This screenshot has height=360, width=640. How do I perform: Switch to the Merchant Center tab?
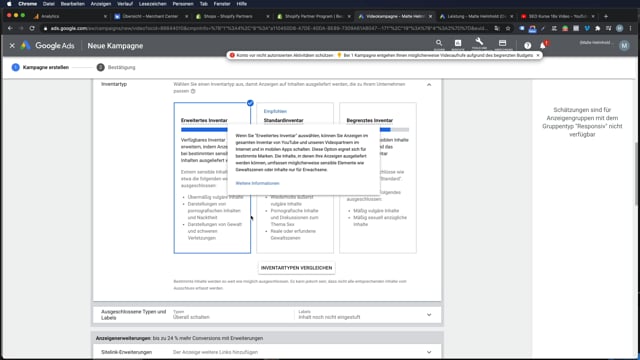[x=151, y=16]
